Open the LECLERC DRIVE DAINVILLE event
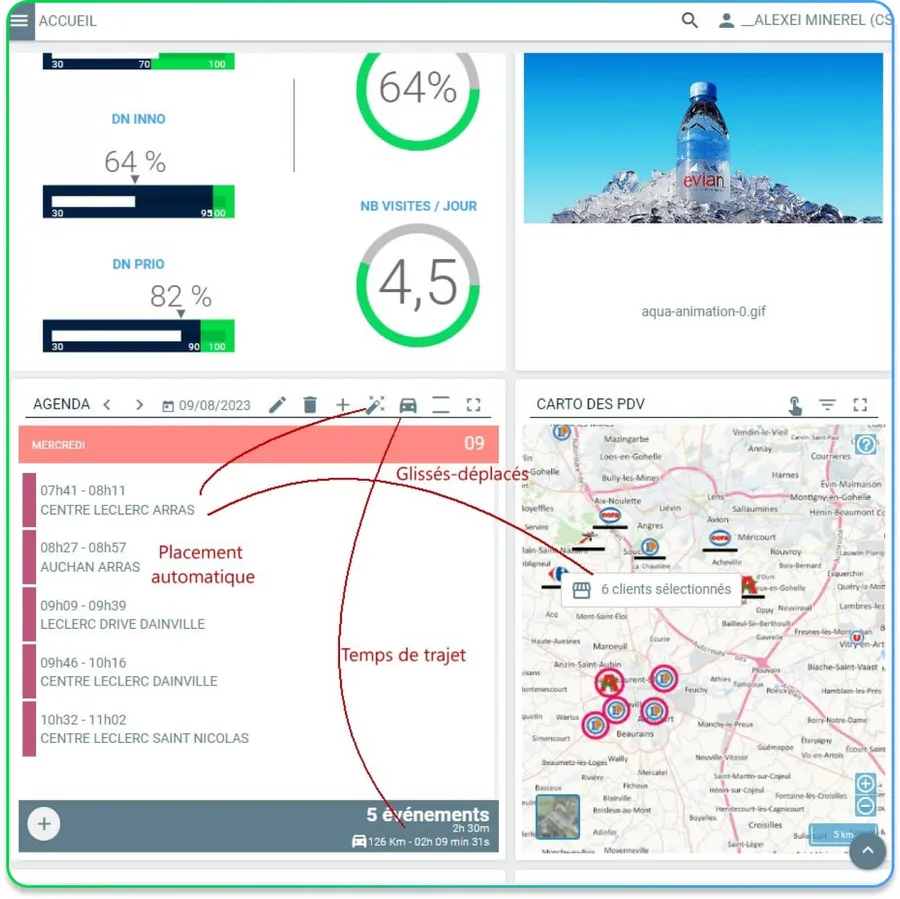Viewport: 900px width, 899px height. coord(258,614)
